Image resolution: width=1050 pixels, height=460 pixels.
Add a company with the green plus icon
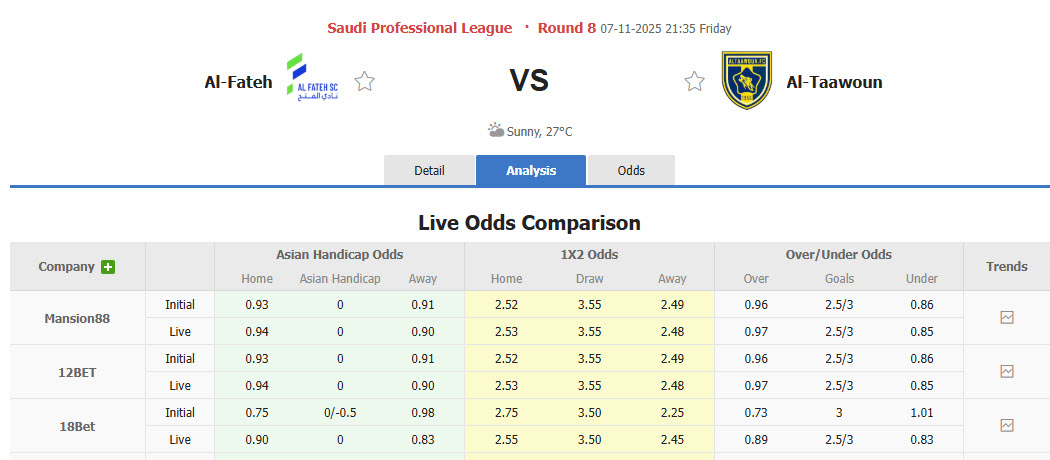click(108, 267)
